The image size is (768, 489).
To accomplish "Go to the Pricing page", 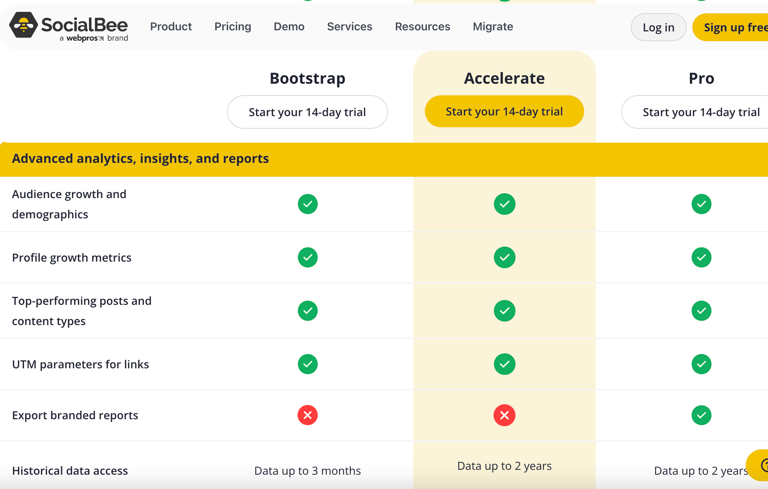I will point(232,27).
